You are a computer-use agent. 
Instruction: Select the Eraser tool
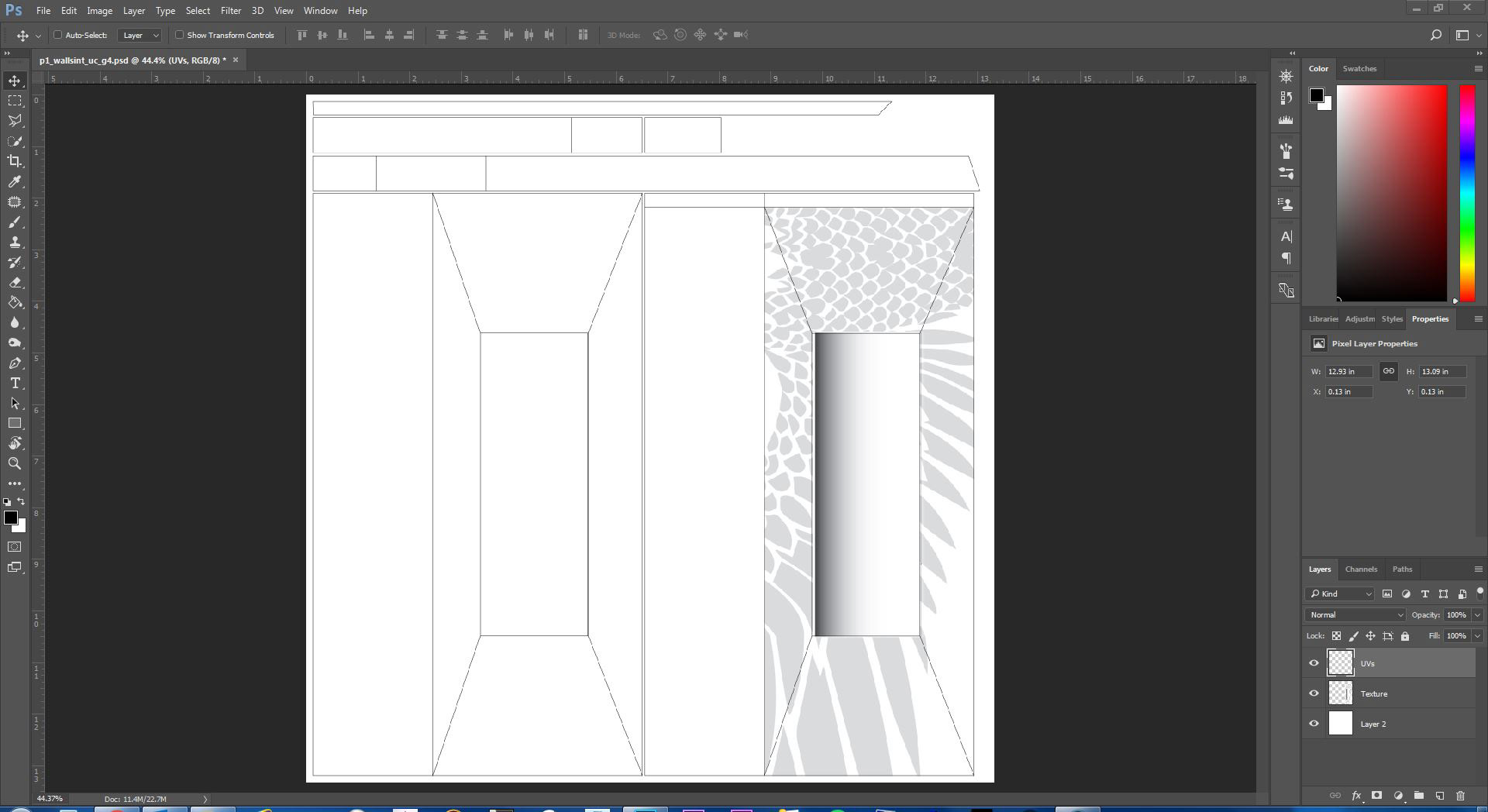tap(15, 283)
